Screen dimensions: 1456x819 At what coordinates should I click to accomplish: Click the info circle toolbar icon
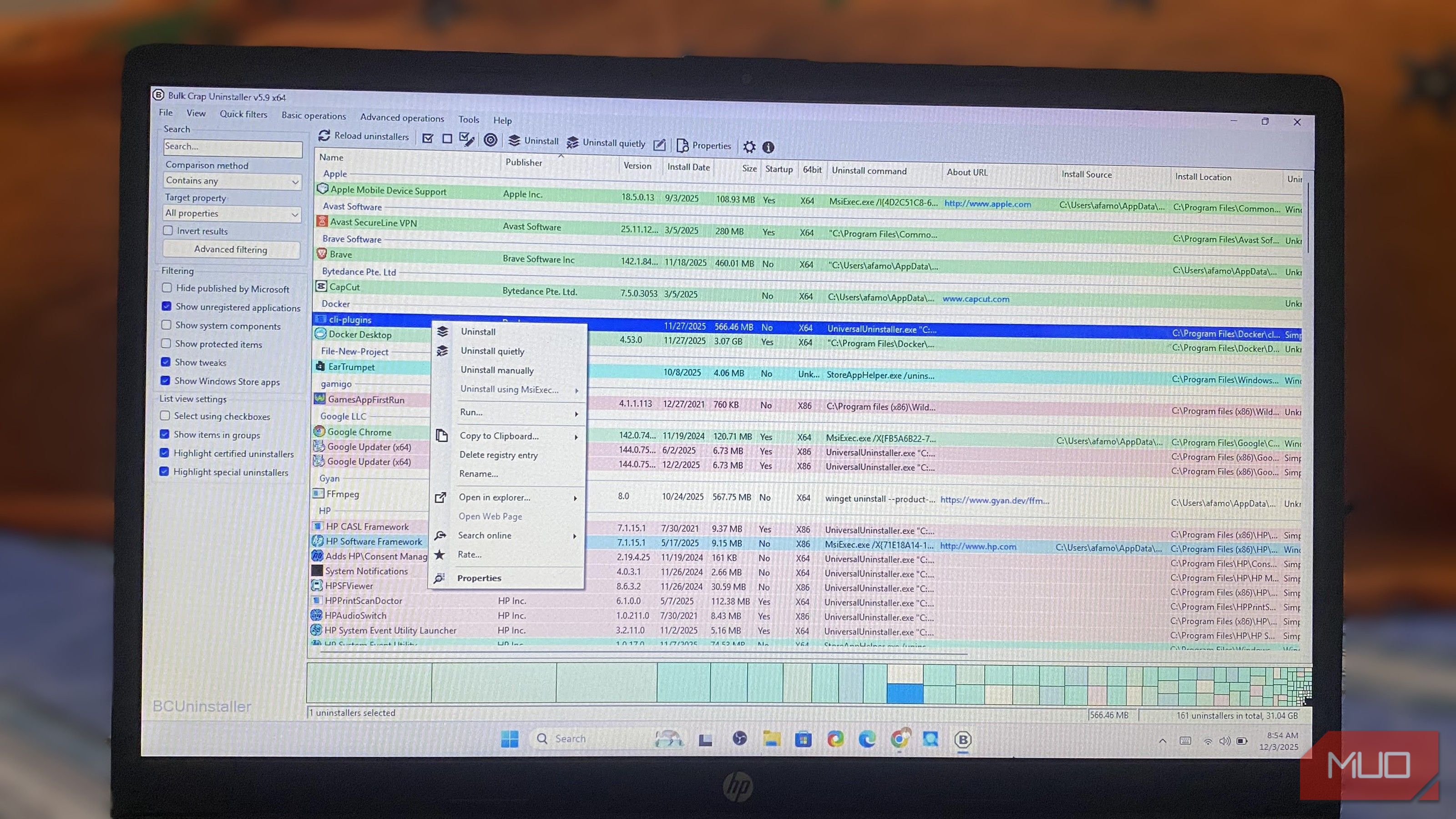point(768,147)
